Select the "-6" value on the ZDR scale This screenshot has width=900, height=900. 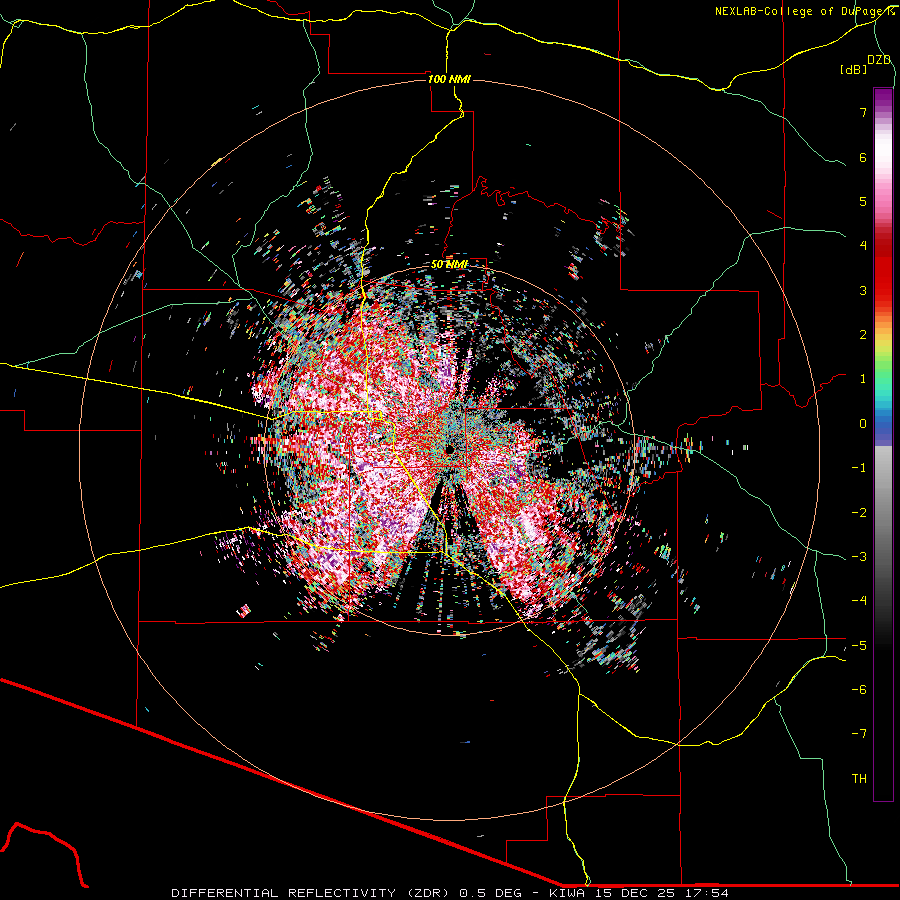tap(859, 690)
